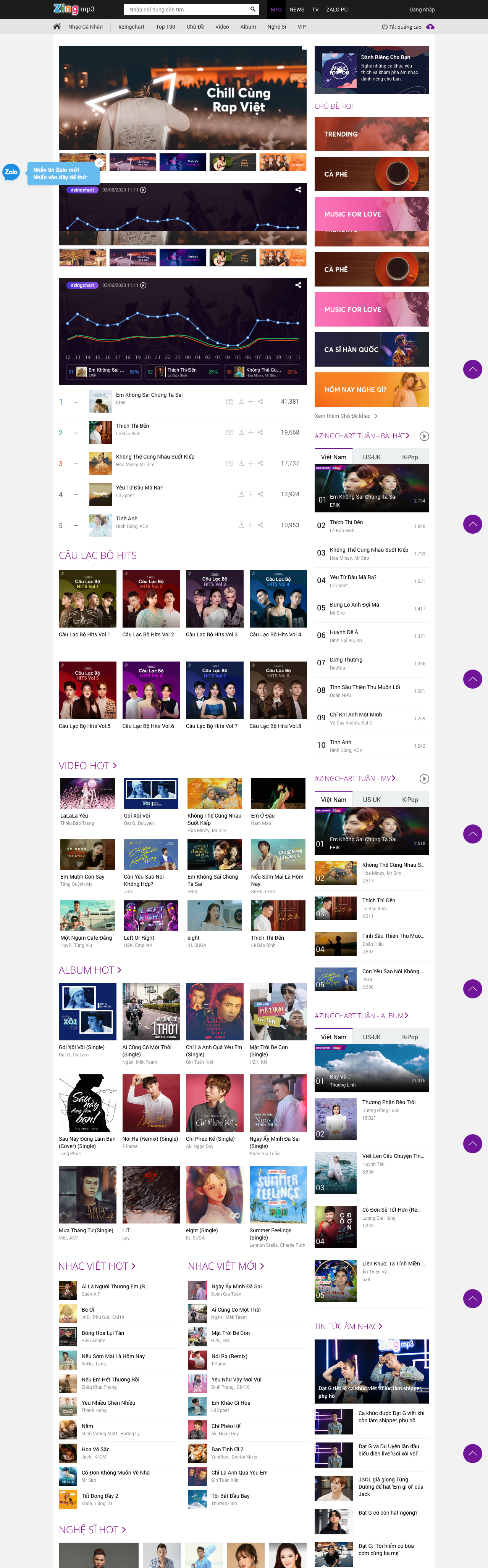
Task: Open Top 100 navigation item
Action: point(165,27)
